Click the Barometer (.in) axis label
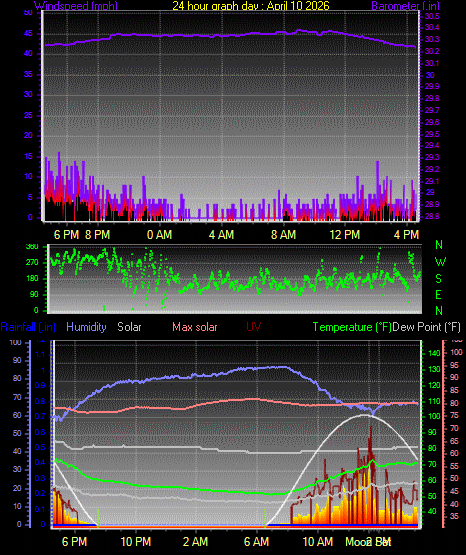This screenshot has height=555, width=466. [x=406, y=6]
